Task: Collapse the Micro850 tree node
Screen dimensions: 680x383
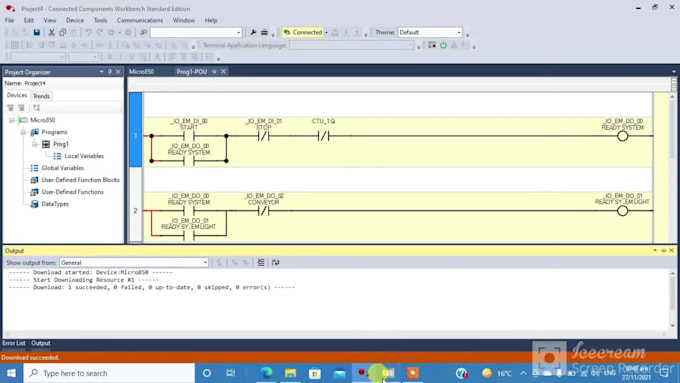Action: coord(12,120)
